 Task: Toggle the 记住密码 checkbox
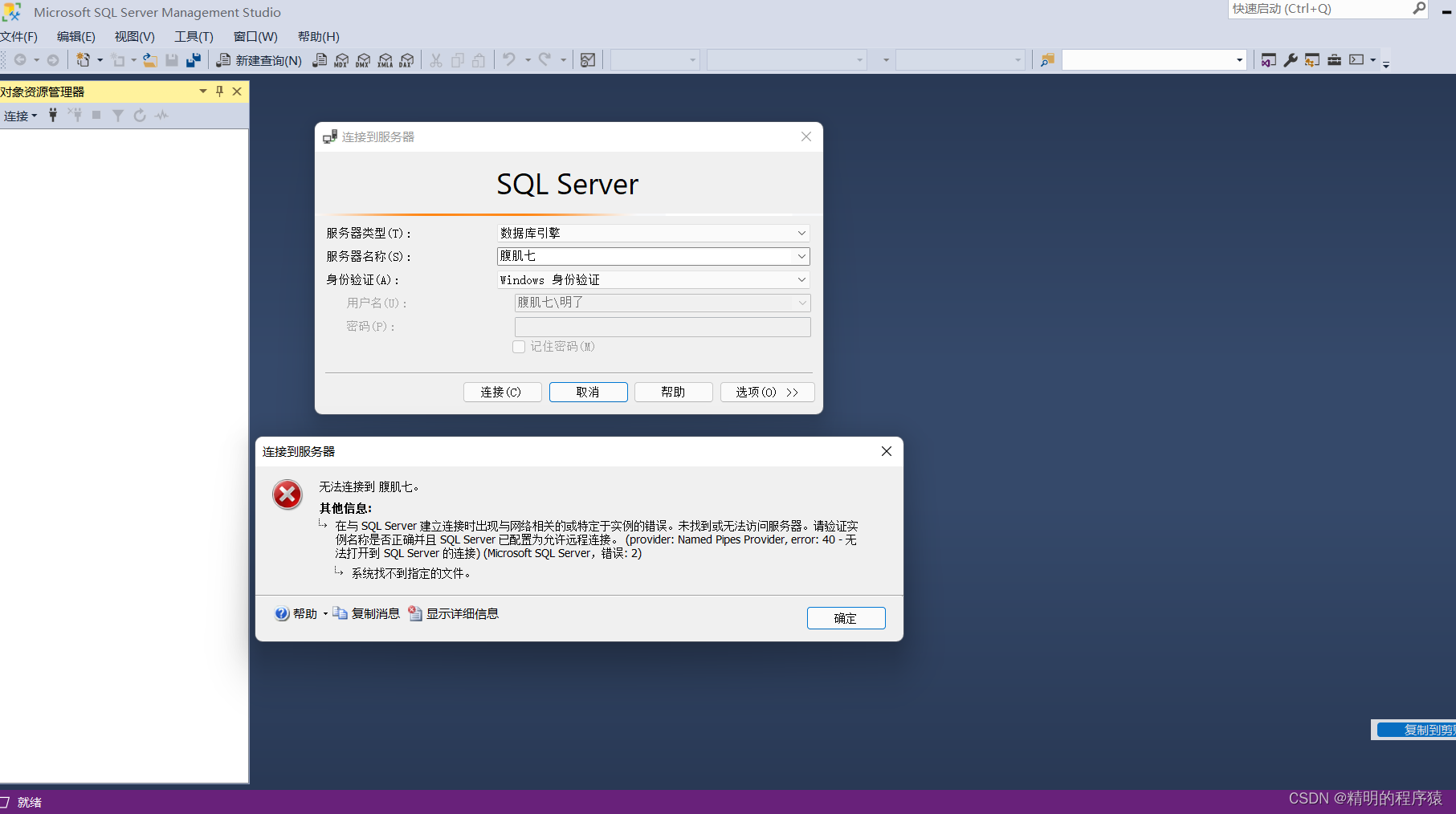click(x=519, y=347)
